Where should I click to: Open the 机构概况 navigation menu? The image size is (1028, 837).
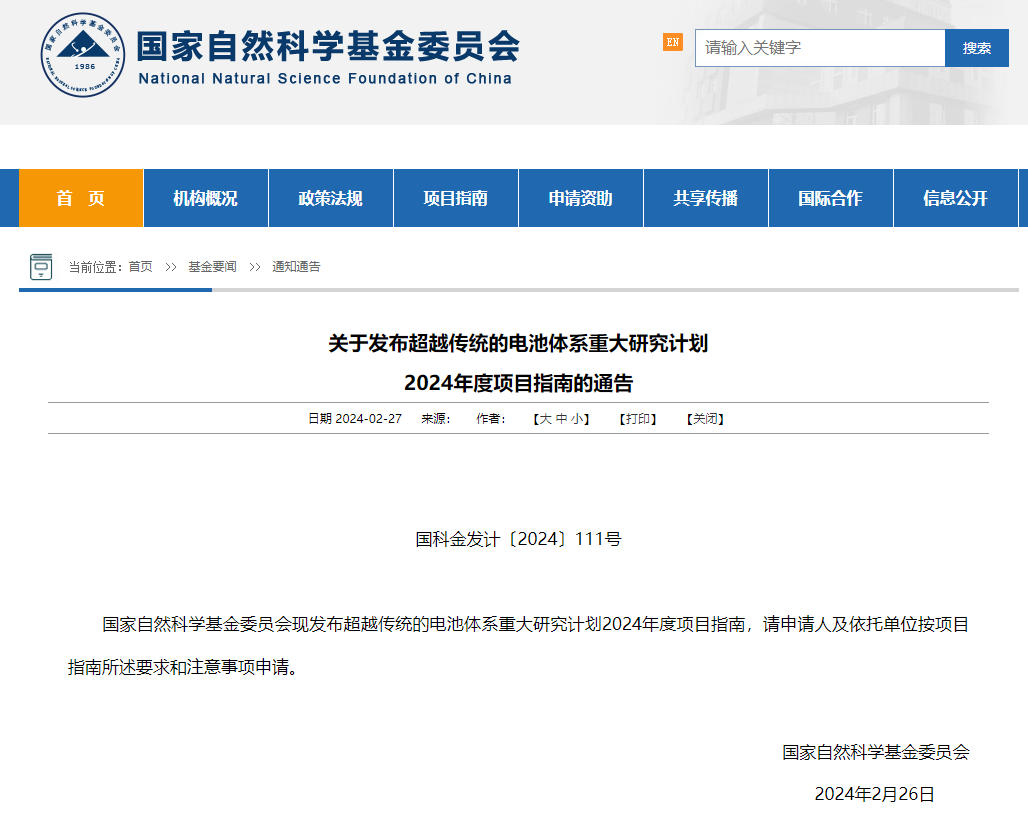pos(205,198)
